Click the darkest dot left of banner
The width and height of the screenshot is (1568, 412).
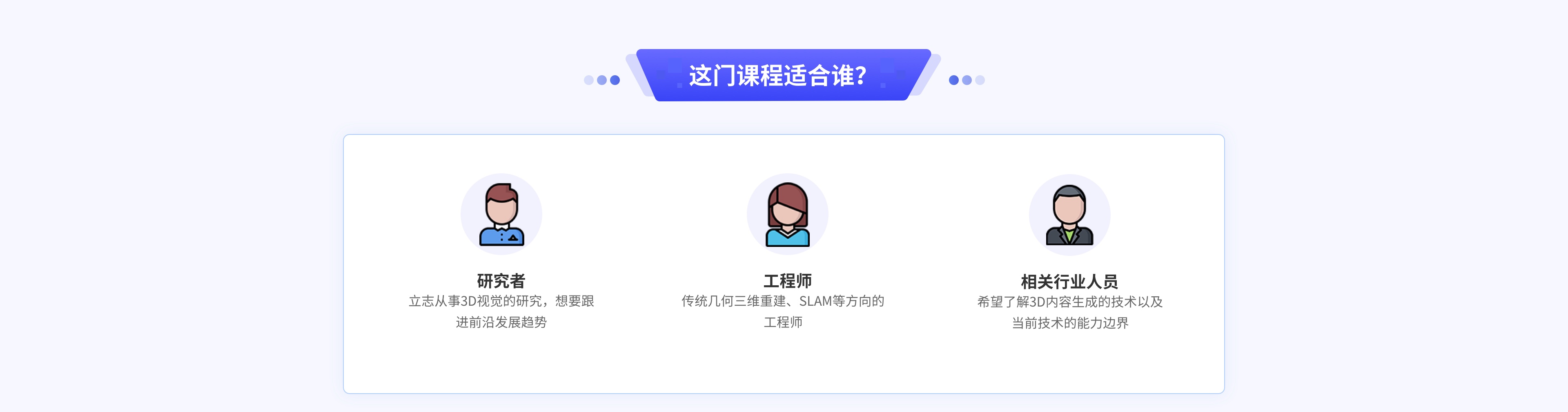tap(615, 80)
